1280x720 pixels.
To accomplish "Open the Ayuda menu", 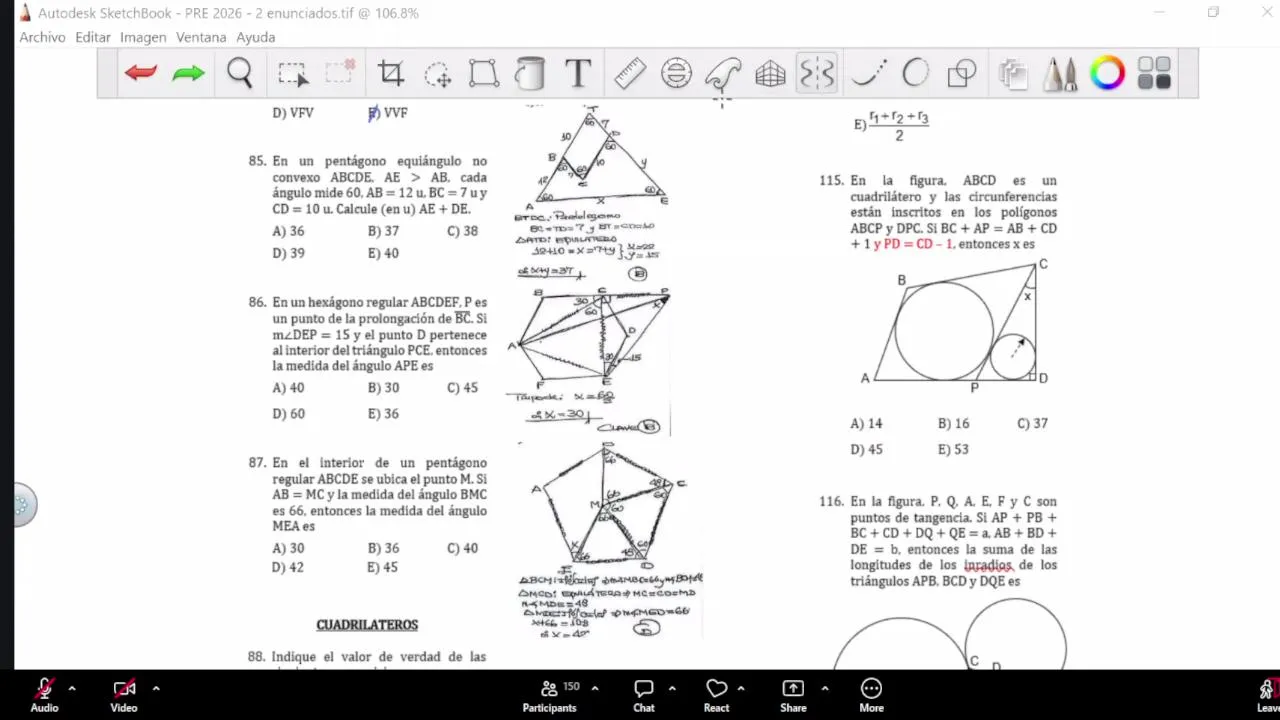I will (255, 37).
